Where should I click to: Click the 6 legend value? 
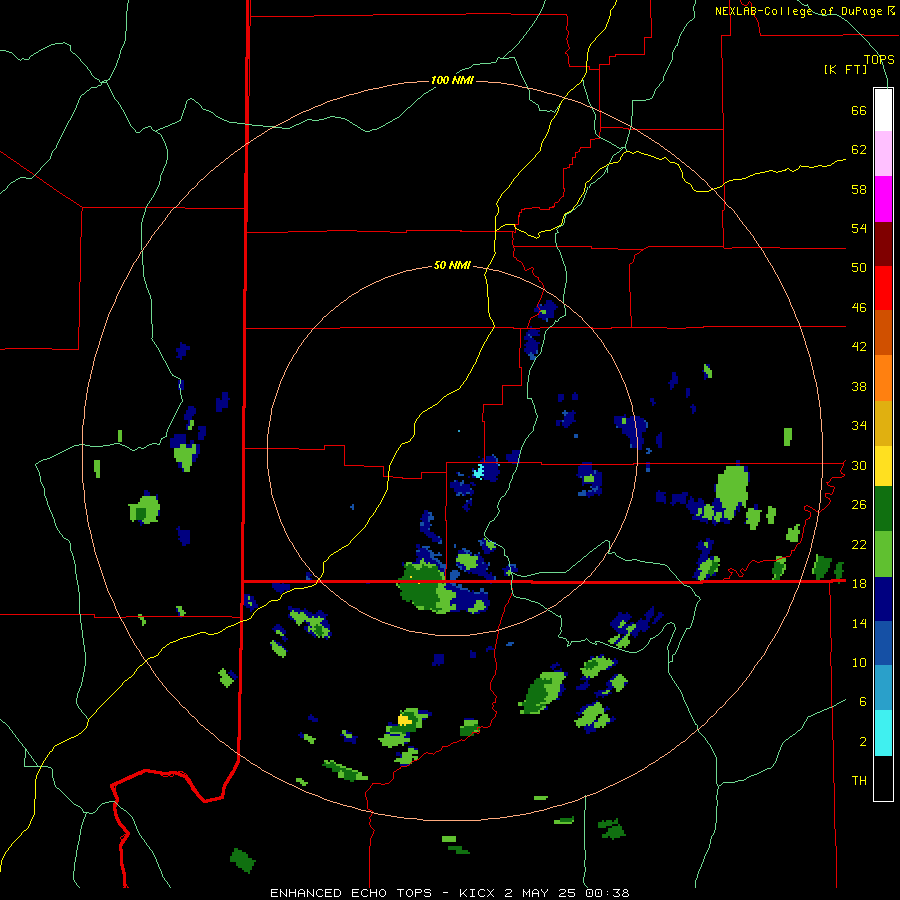[x=863, y=702]
